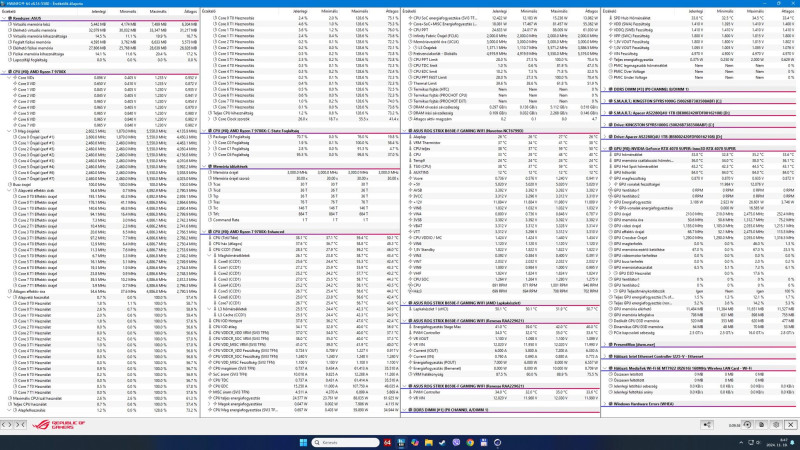Select the CPU (Tctl/Tdie) temperature row
The width and height of the screenshot is (800, 450).
click(300, 238)
